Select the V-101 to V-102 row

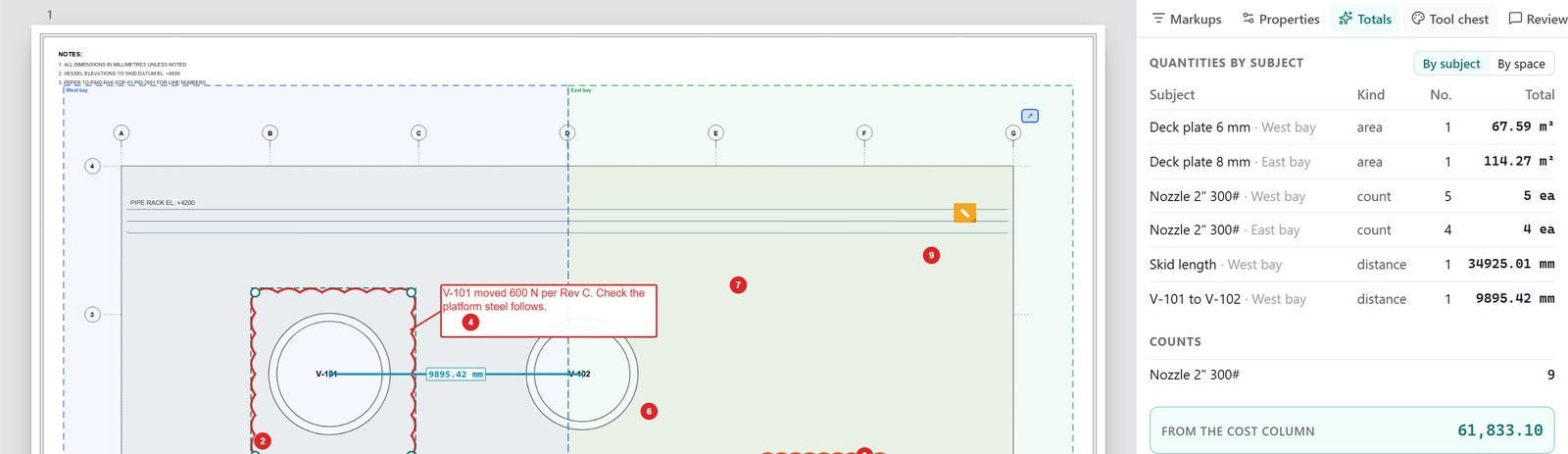[1352, 299]
